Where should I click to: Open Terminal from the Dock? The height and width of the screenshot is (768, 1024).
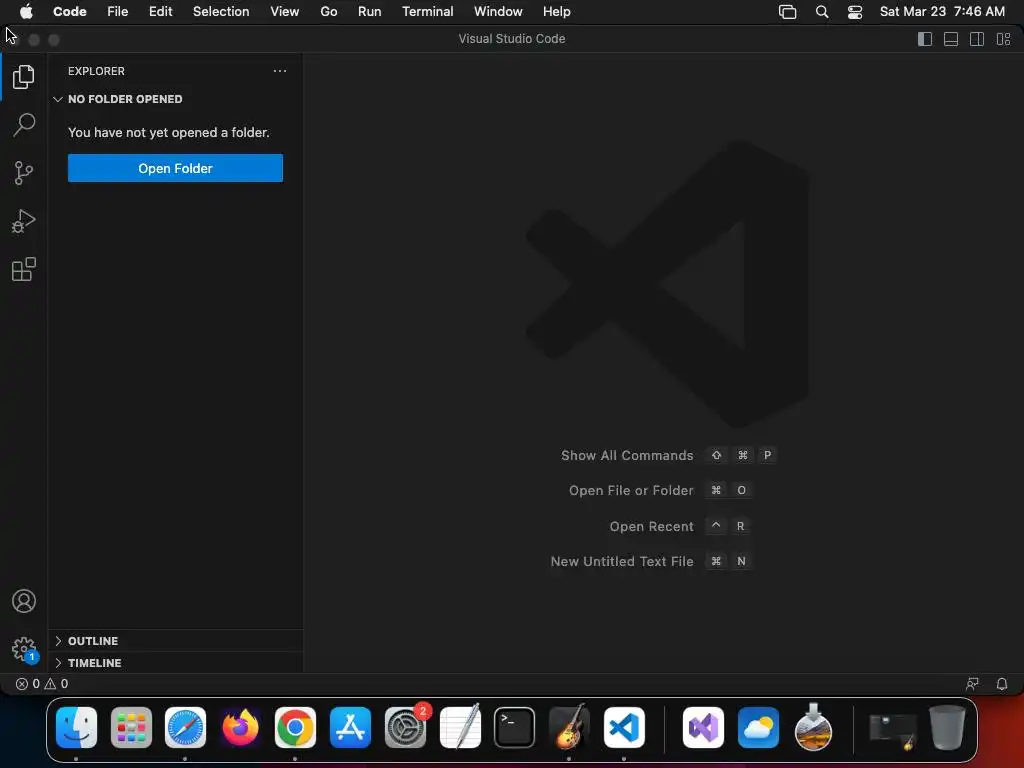coord(515,728)
